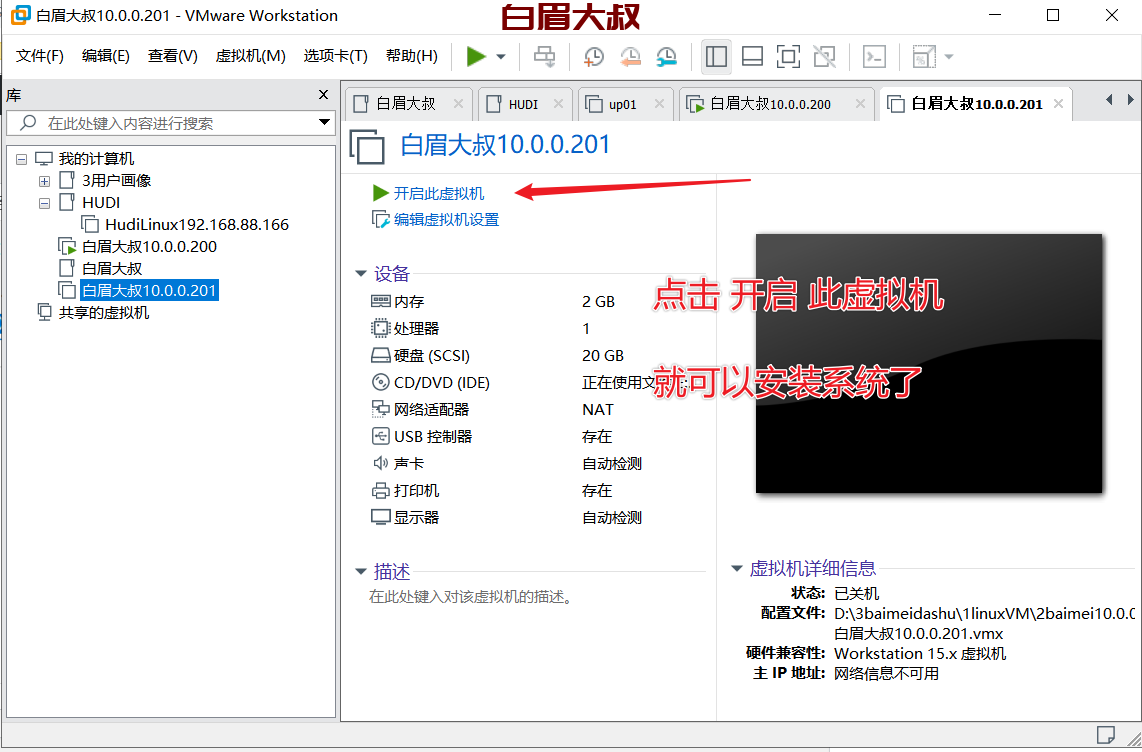This screenshot has width=1142, height=752.
Task: Switch to the 白眉大叔10.0.0.200 tab
Action: coord(770,104)
